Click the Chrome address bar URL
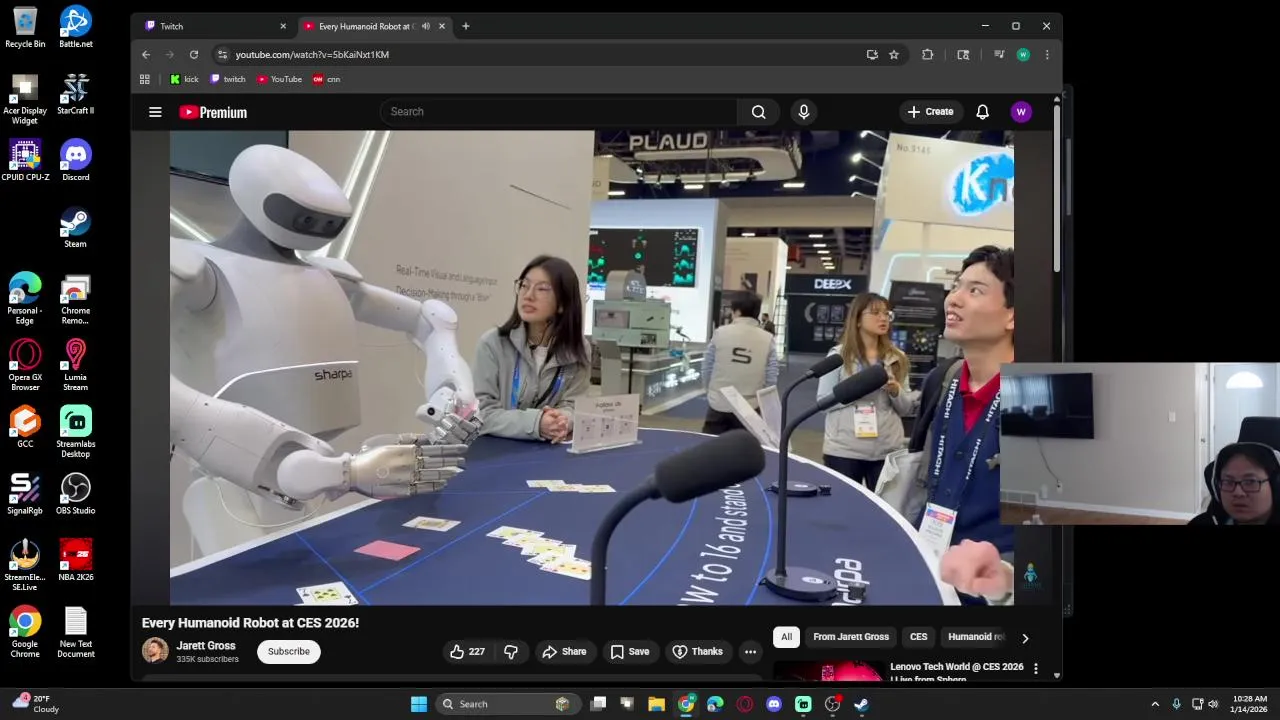The image size is (1280, 720). click(x=312, y=55)
